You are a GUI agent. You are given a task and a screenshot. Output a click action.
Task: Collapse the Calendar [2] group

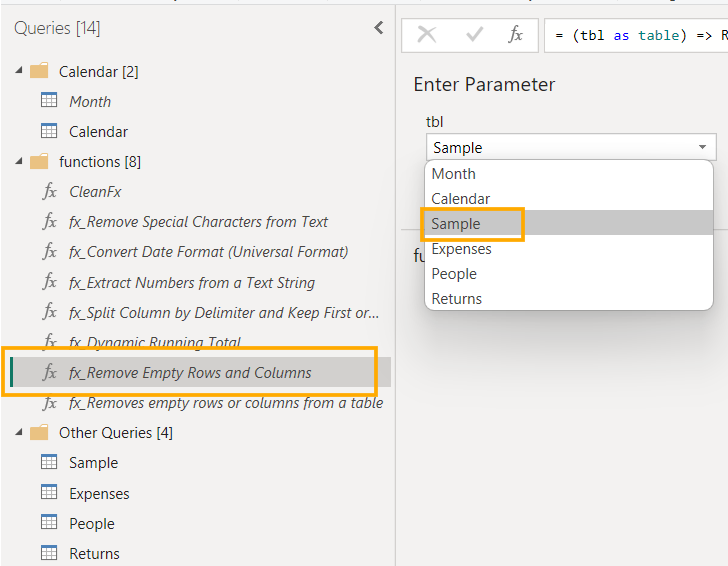19,71
